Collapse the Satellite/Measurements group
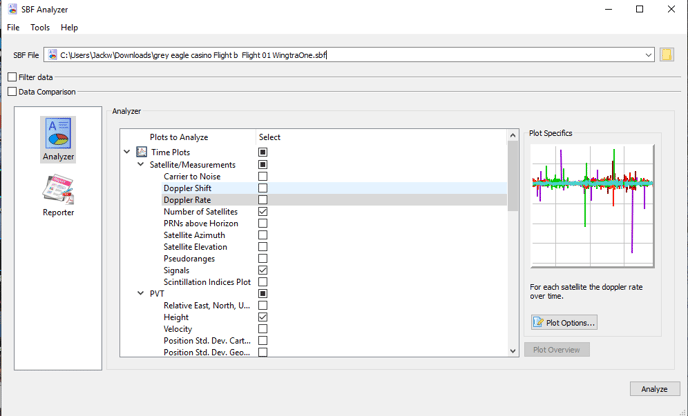 pyautogui.click(x=141, y=165)
